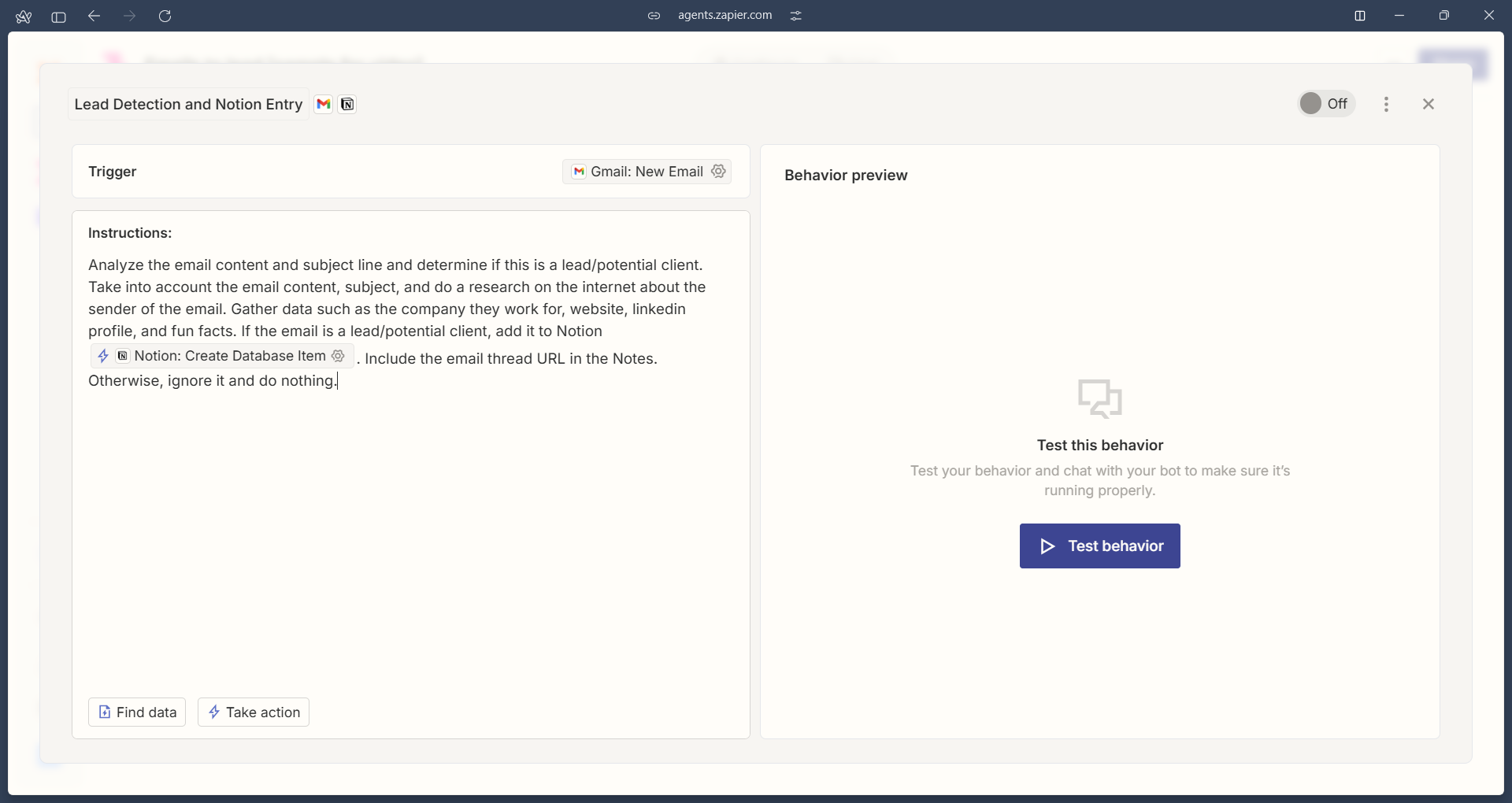This screenshot has height=803, width=1512.
Task: Click text 'Otherwise, ignore it and do nothing.'
Action: tap(213, 381)
